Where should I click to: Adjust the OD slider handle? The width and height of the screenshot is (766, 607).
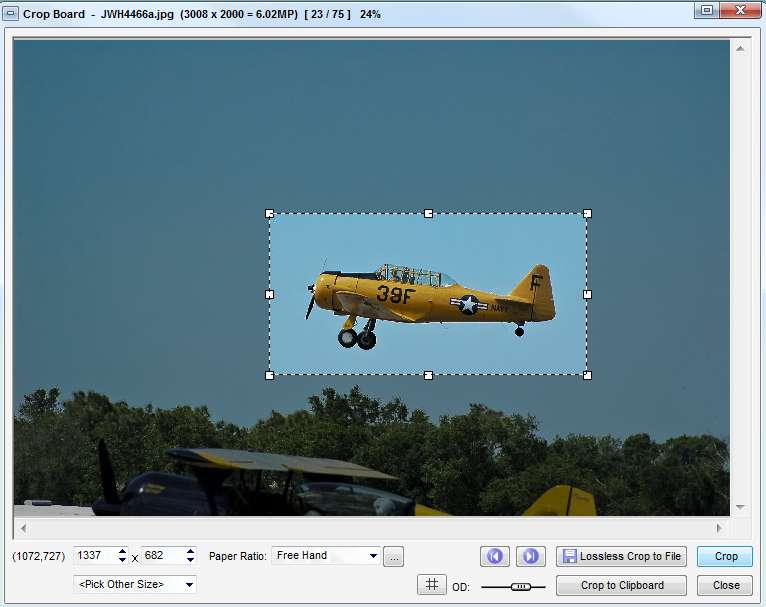521,586
